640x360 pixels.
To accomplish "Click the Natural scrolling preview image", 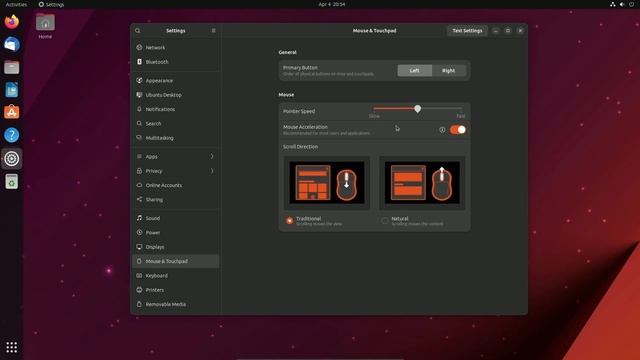I will (422, 182).
